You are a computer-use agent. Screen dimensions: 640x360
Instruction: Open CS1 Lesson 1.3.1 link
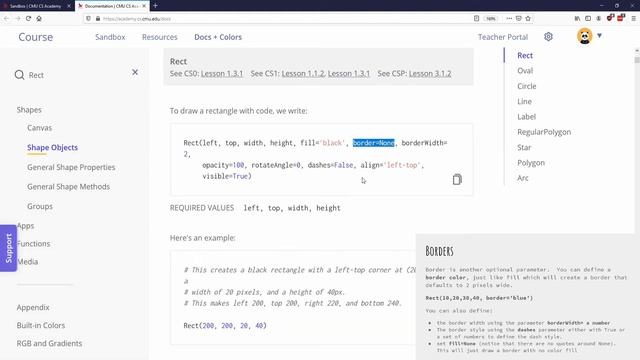[349, 73]
